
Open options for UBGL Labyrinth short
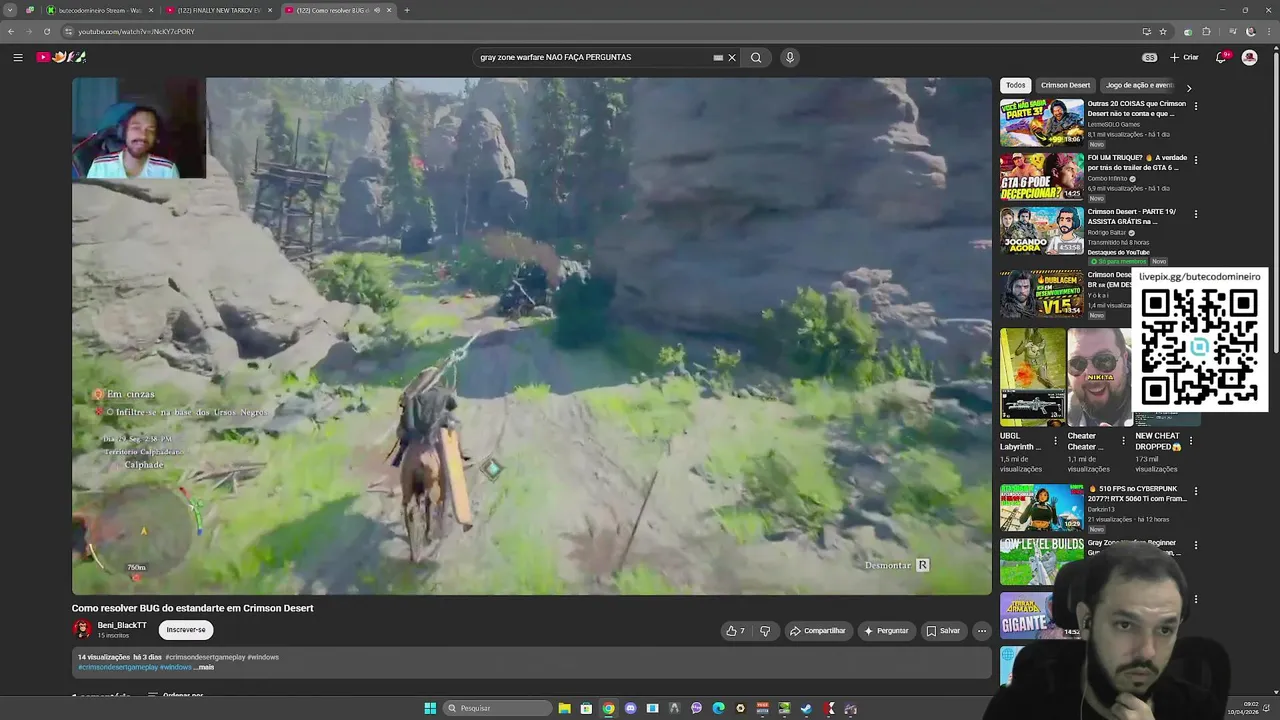coord(1055,440)
